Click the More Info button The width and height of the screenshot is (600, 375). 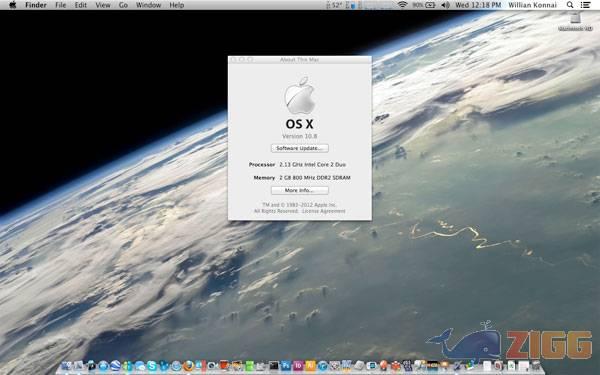(300, 190)
